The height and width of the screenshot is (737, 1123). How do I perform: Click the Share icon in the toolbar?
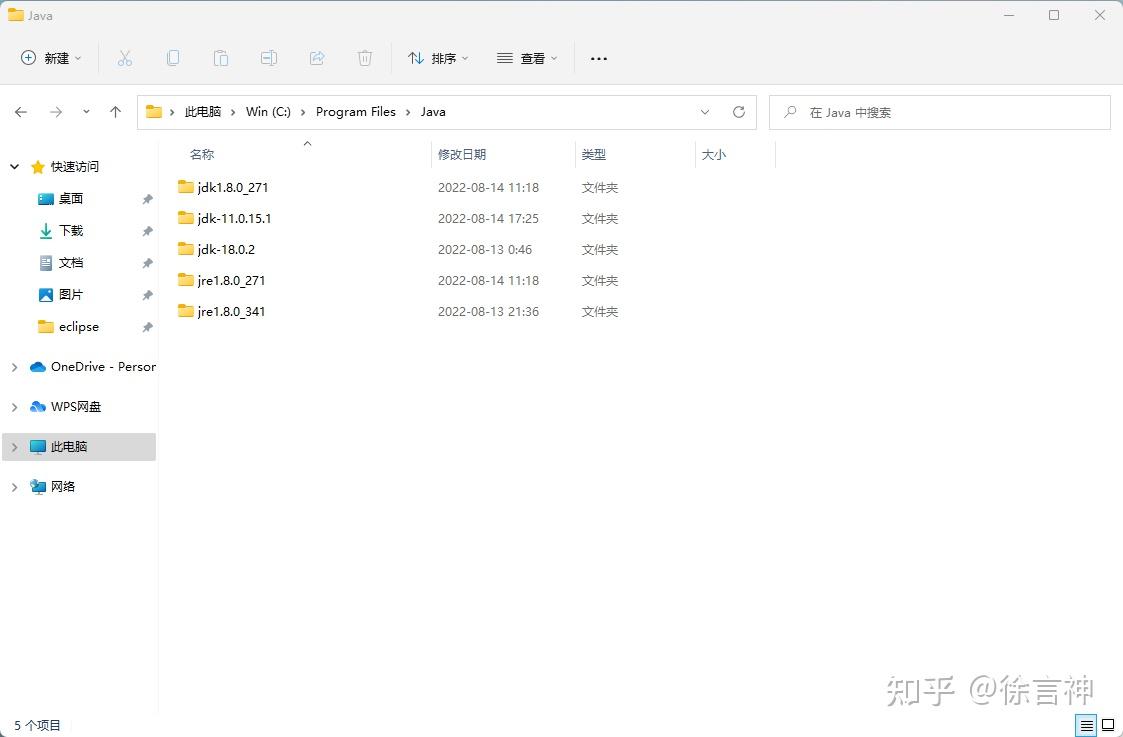point(317,58)
